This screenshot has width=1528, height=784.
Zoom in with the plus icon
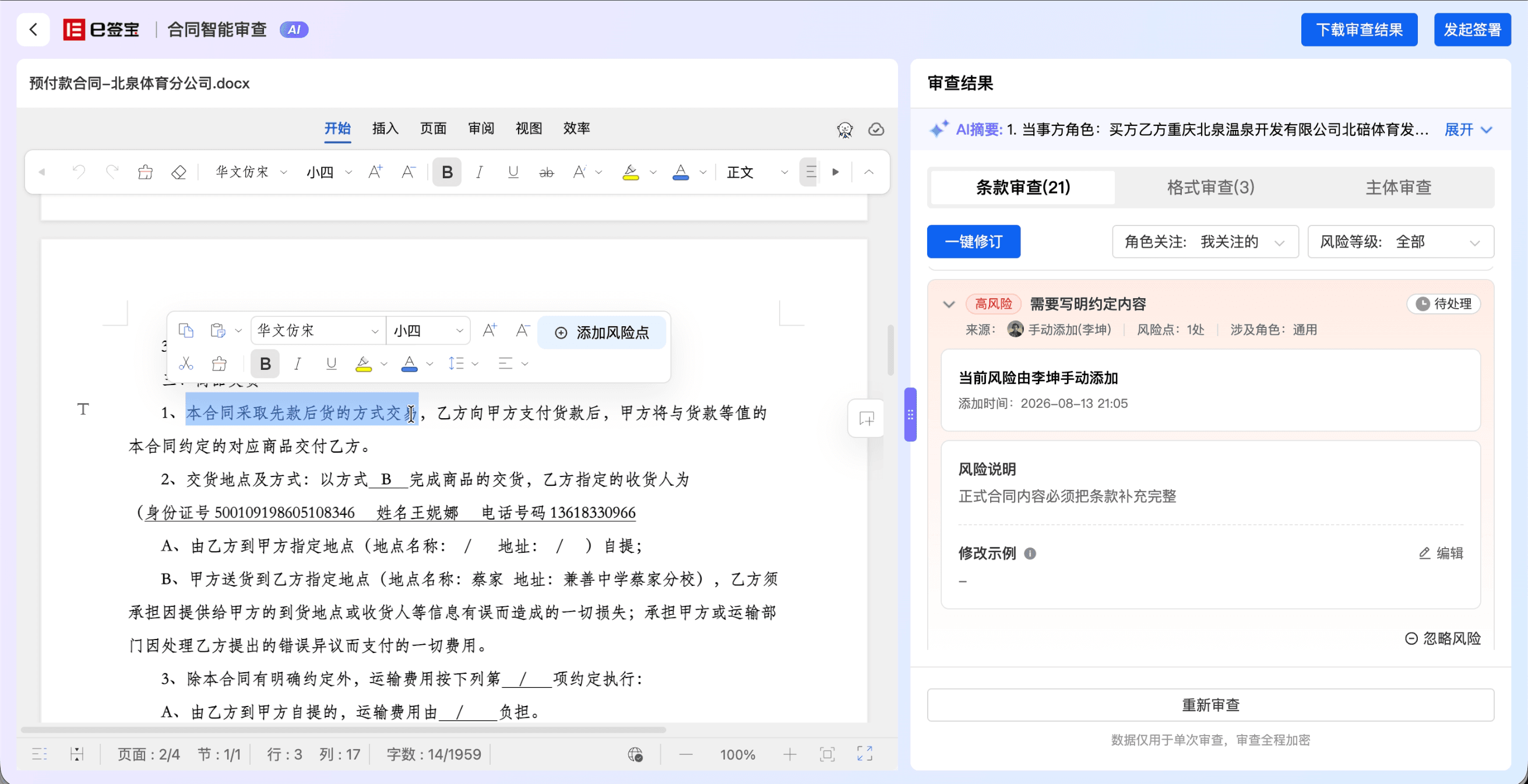coord(790,754)
